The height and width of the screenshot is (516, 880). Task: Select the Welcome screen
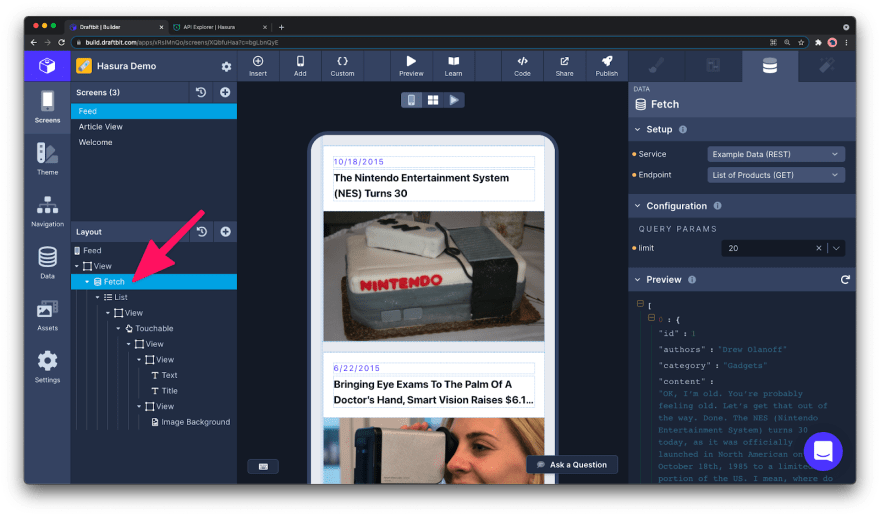(x=154, y=142)
